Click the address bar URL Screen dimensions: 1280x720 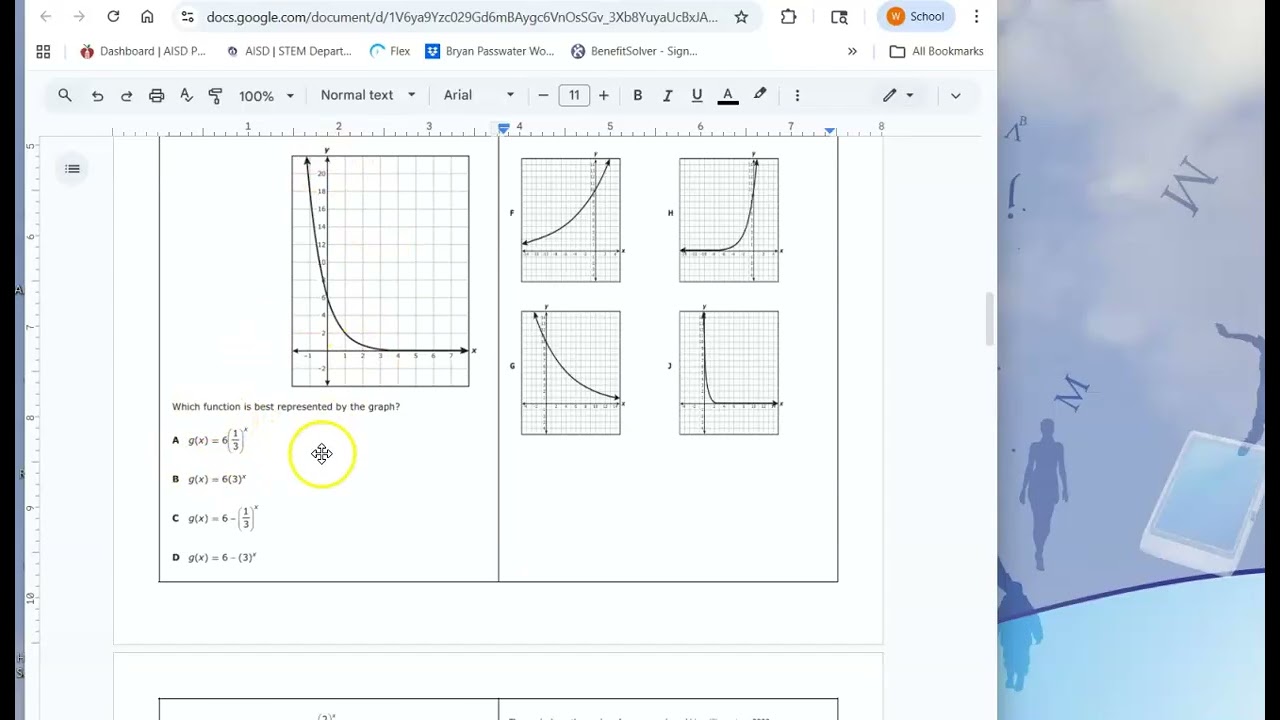point(462,17)
